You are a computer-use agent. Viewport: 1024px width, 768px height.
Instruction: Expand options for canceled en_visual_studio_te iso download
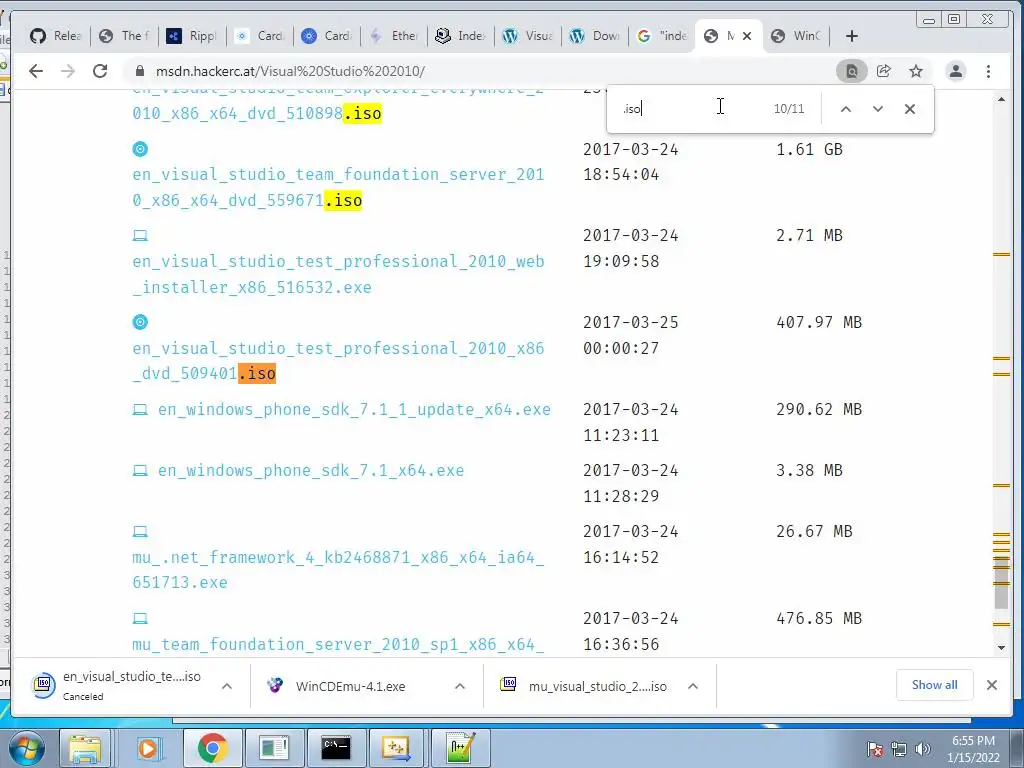pyautogui.click(x=227, y=686)
